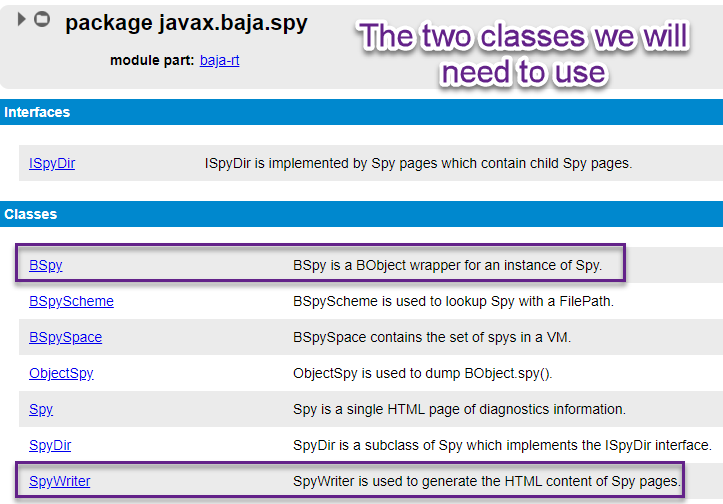Click the 'dump BObject.spy()' description text
Viewport: 723px width, 504px height.
click(x=422, y=373)
